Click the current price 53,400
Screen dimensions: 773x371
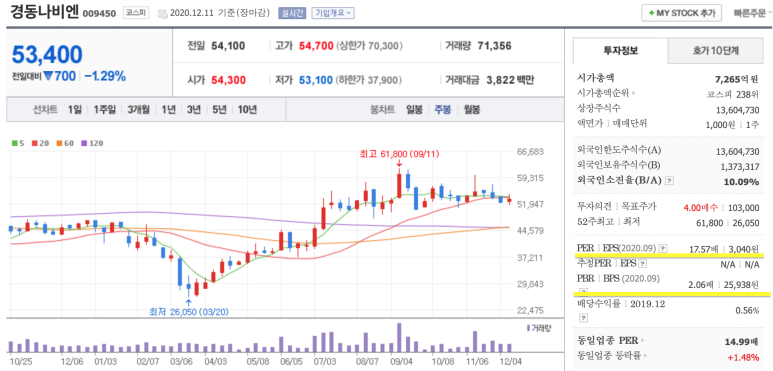point(47,54)
